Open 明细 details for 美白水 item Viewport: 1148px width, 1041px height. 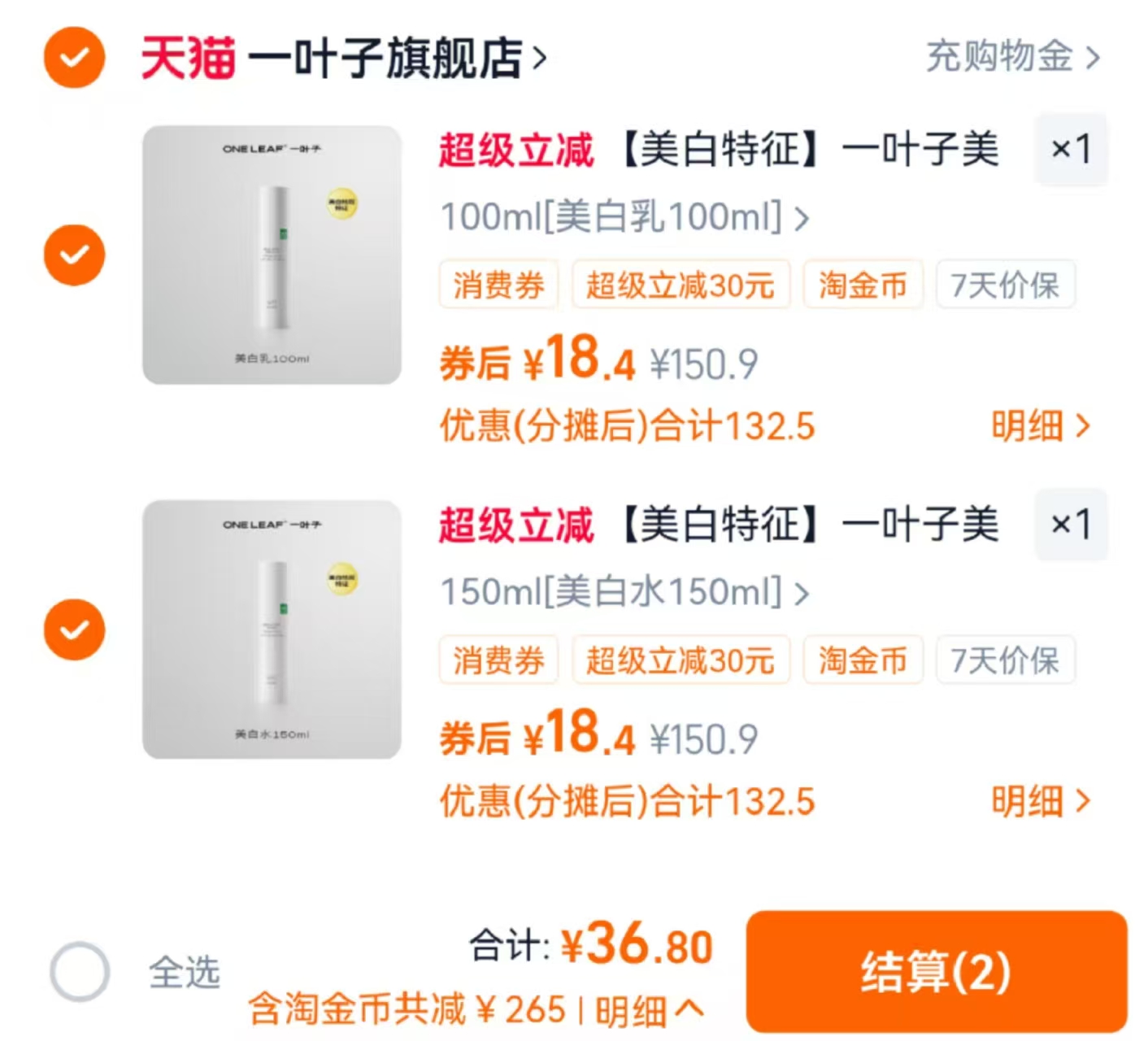pos(1043,800)
